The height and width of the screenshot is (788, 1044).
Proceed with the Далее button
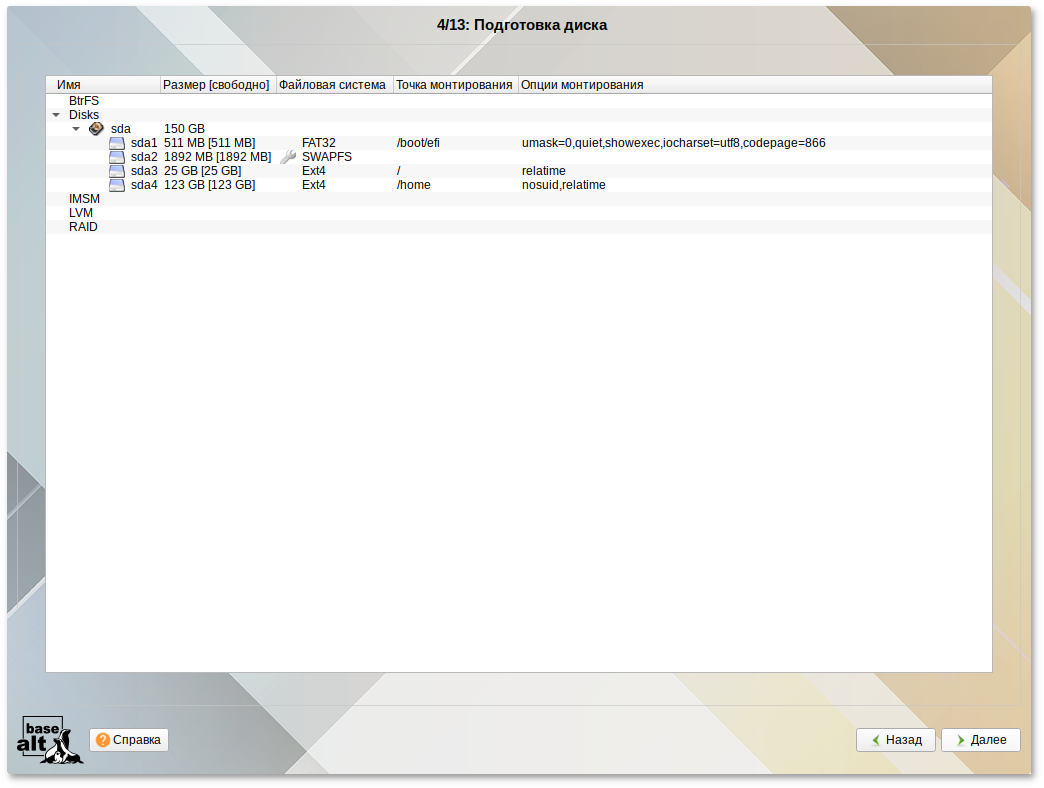980,740
